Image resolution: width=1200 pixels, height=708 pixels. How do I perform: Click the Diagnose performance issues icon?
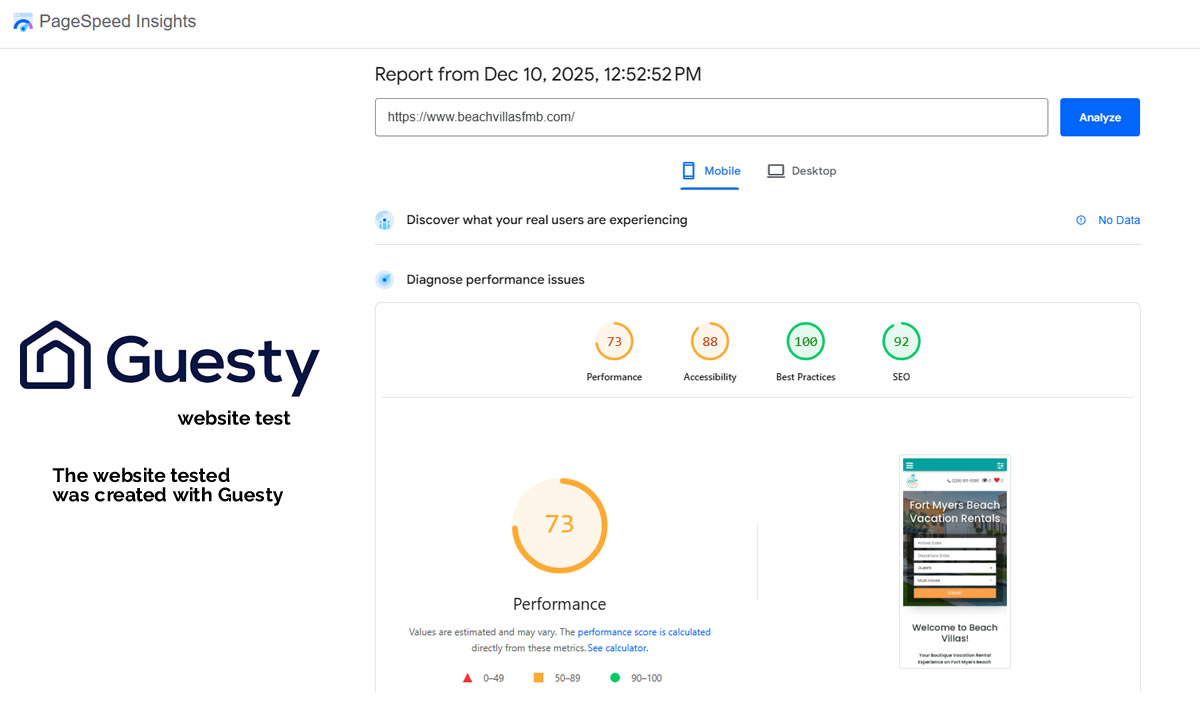[385, 280]
